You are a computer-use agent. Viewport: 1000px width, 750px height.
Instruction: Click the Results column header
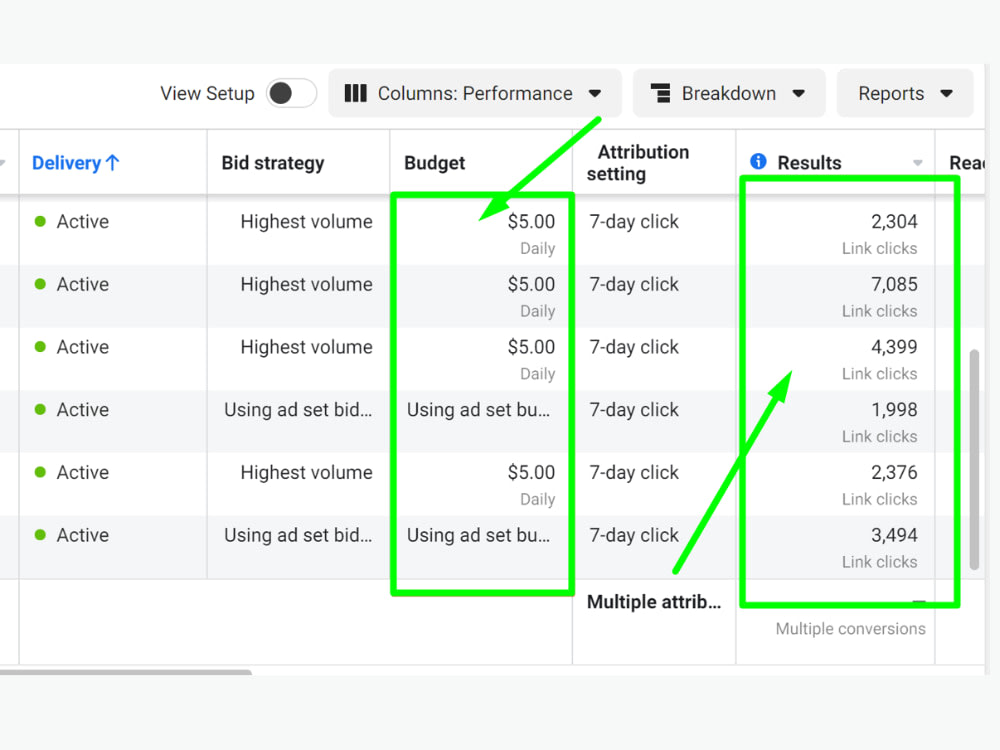pos(809,163)
